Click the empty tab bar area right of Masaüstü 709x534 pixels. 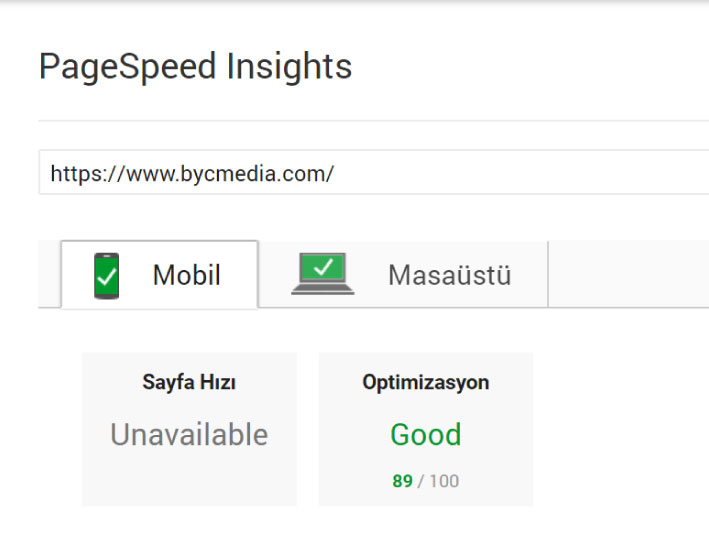point(629,274)
